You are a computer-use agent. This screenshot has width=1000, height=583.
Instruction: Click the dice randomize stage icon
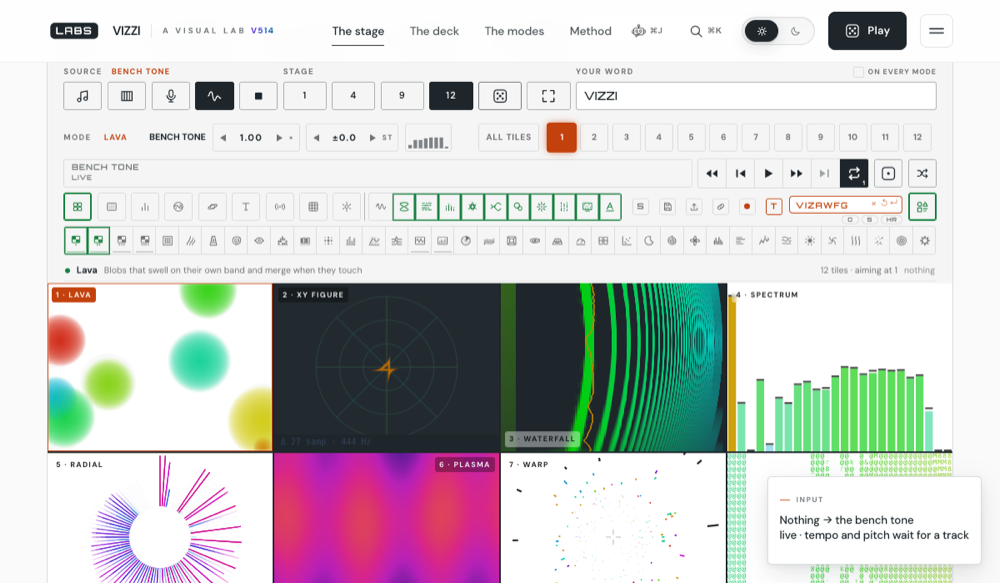coord(500,96)
